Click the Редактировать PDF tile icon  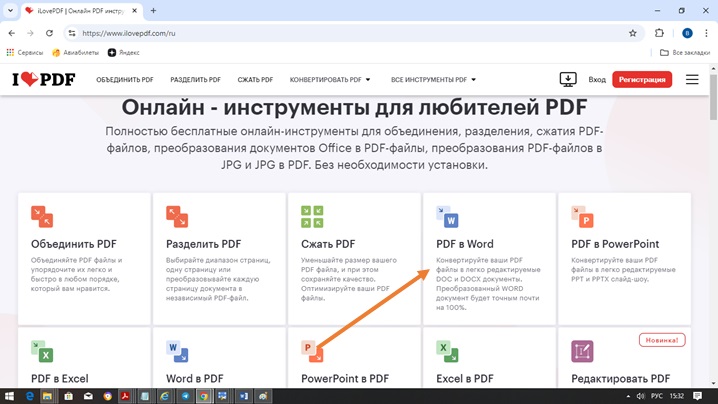[581, 351]
